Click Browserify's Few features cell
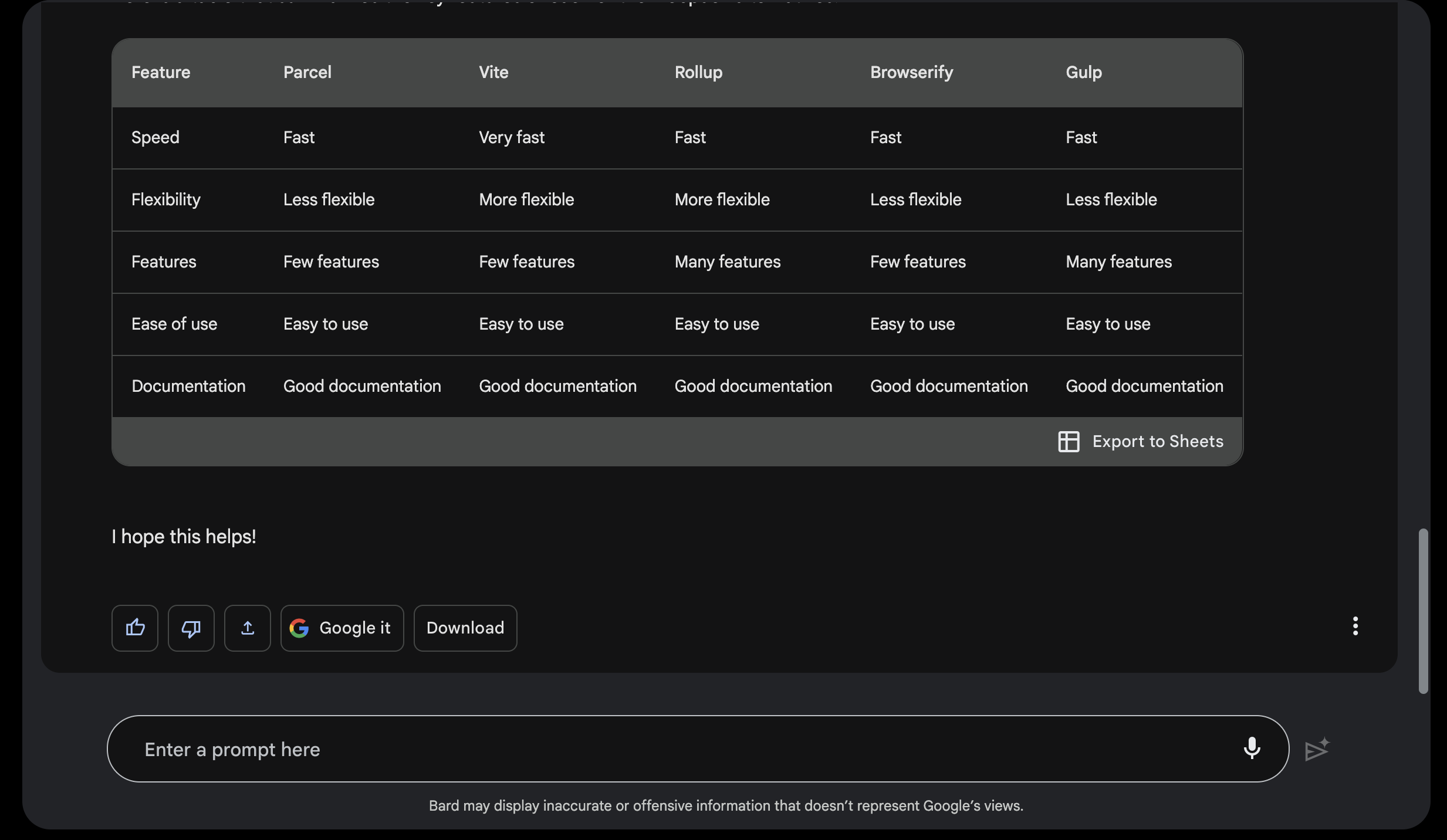 click(918, 262)
